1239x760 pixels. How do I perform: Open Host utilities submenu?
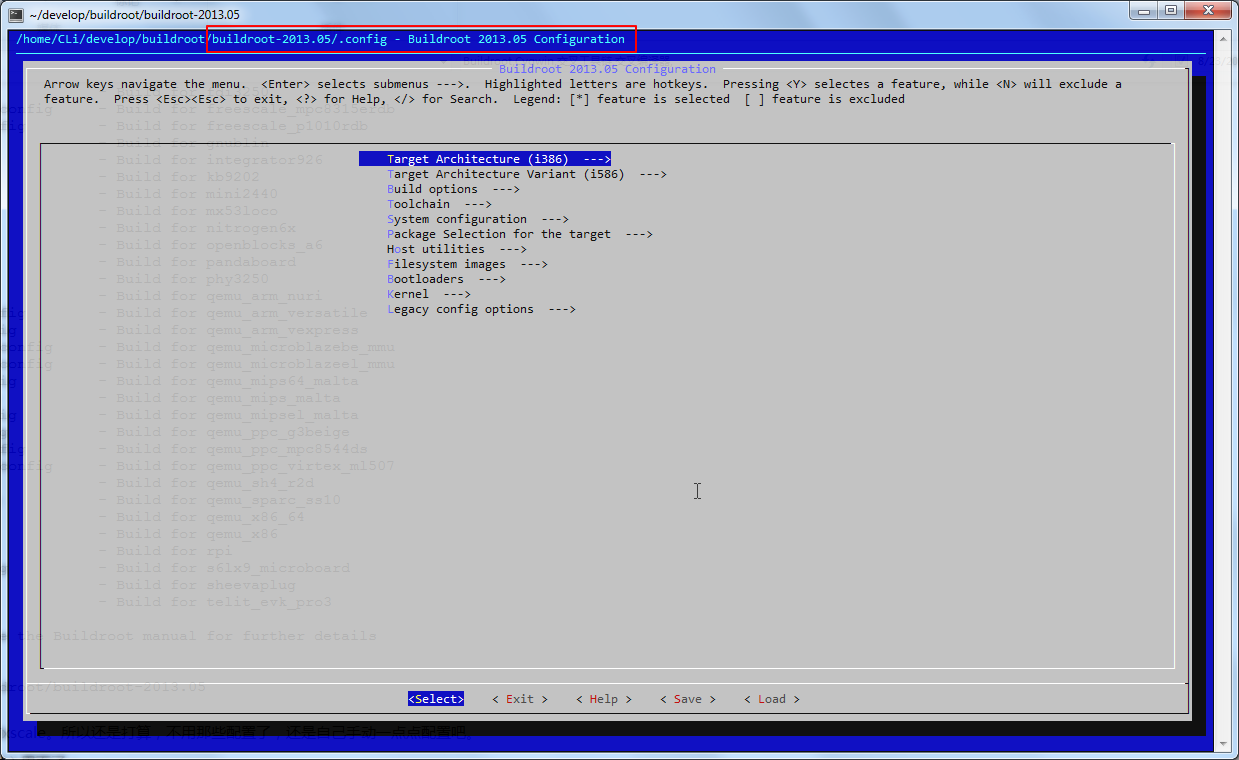point(457,249)
